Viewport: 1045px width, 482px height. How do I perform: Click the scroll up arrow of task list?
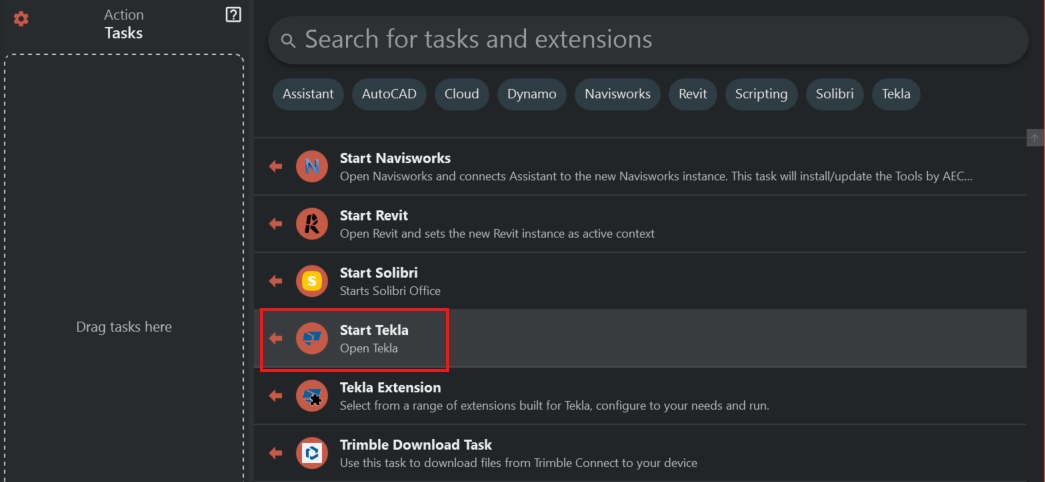(1035, 137)
